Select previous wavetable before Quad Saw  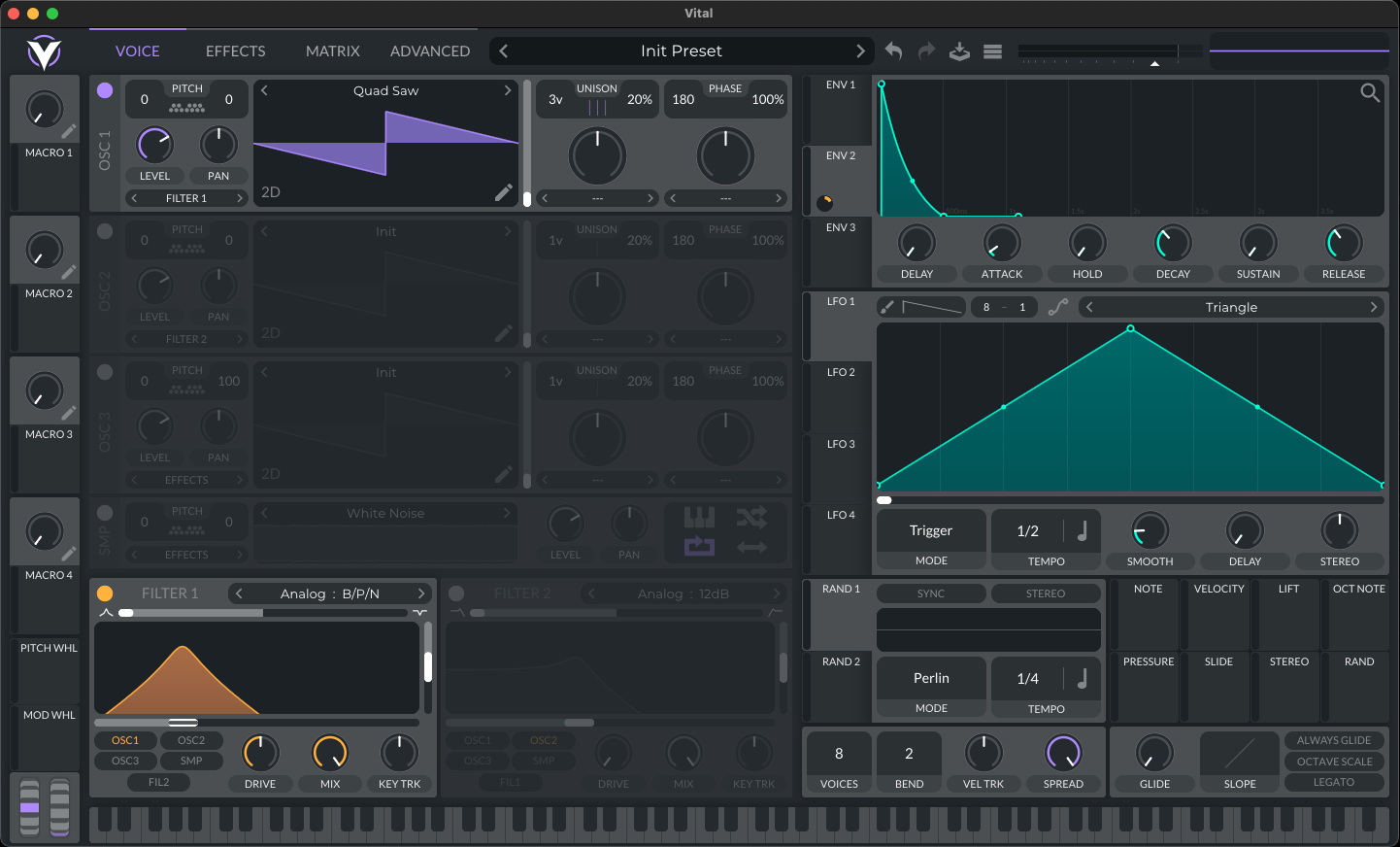coord(264,90)
